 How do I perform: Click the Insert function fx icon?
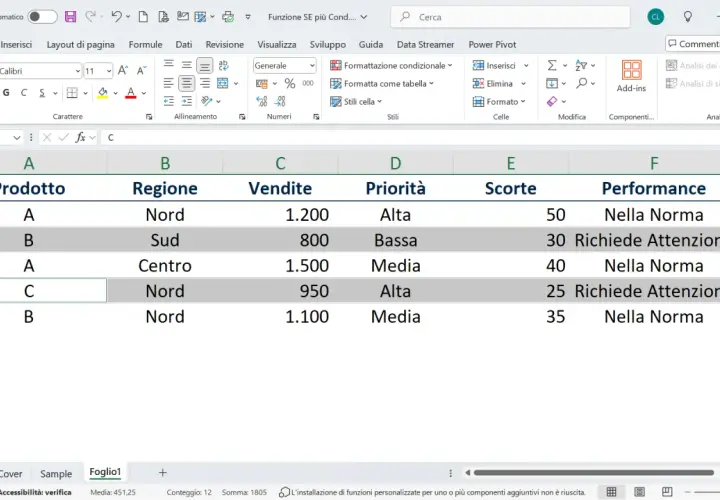(81, 137)
